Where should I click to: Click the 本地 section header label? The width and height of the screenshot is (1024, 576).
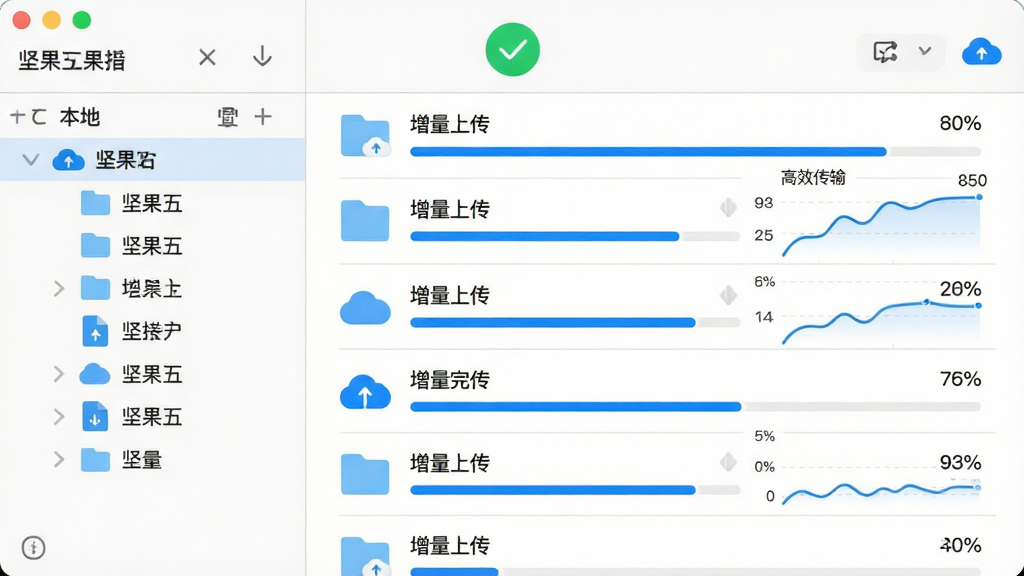click(x=80, y=117)
